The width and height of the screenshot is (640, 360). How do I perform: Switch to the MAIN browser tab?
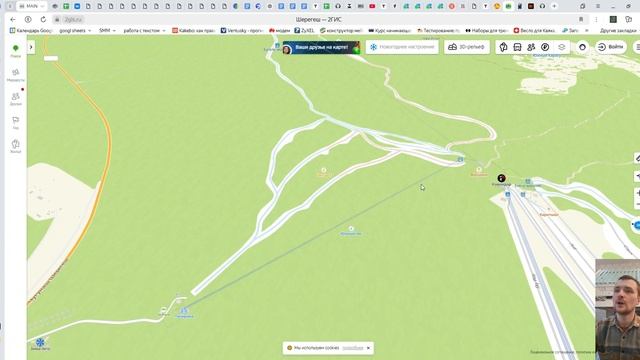pos(32,6)
